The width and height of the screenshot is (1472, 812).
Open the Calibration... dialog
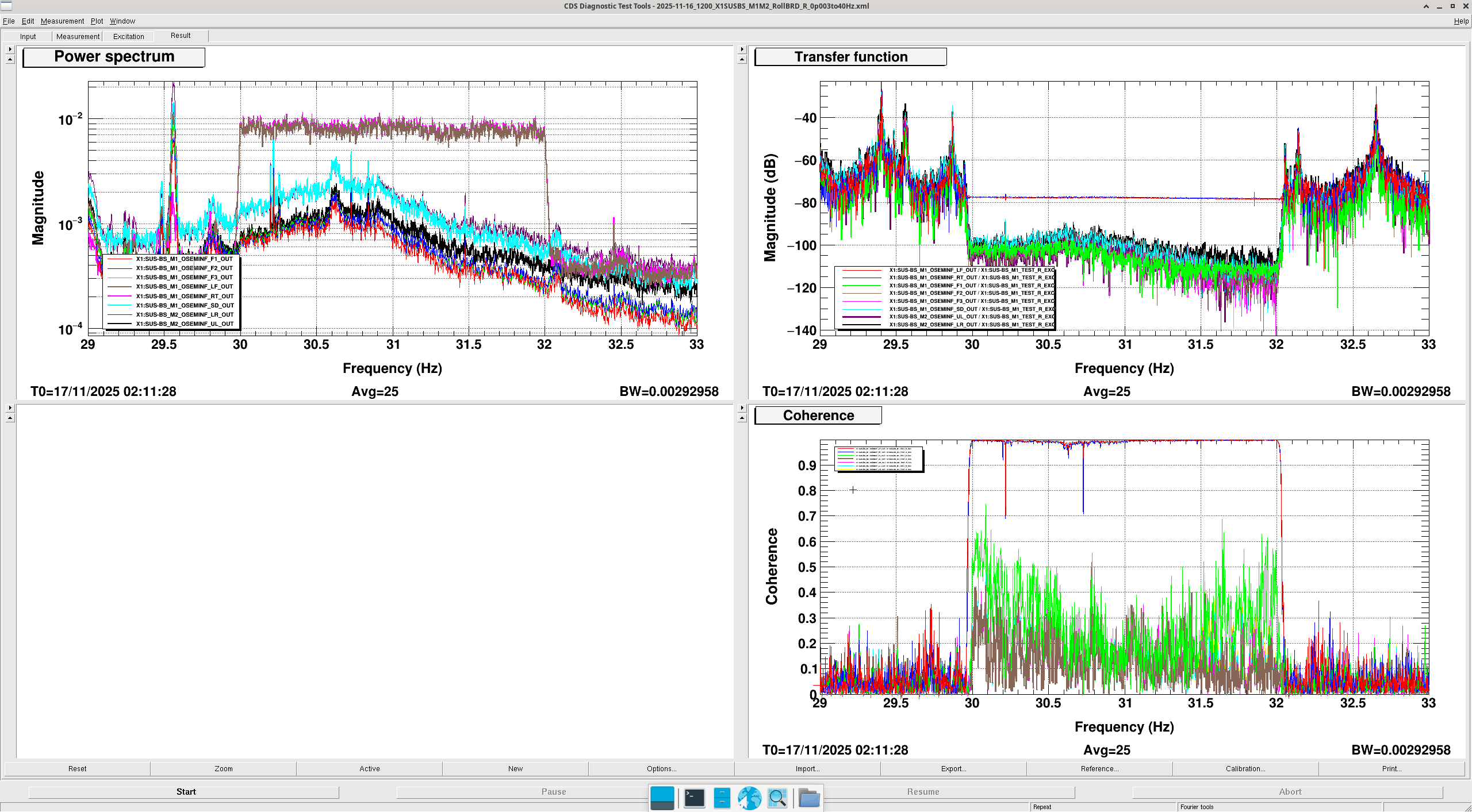pyautogui.click(x=1245, y=768)
